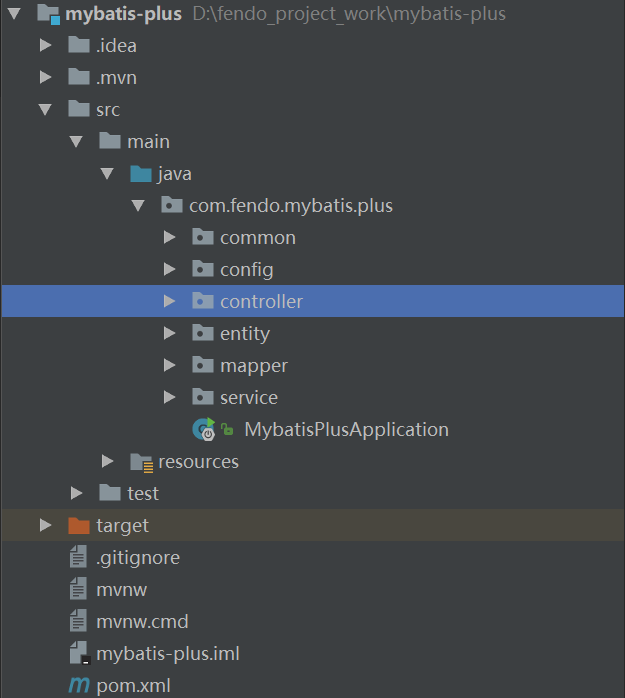This screenshot has height=698, width=625.
Task: Click the com.fendo.mybatis.plus package icon
Action: click(172, 206)
